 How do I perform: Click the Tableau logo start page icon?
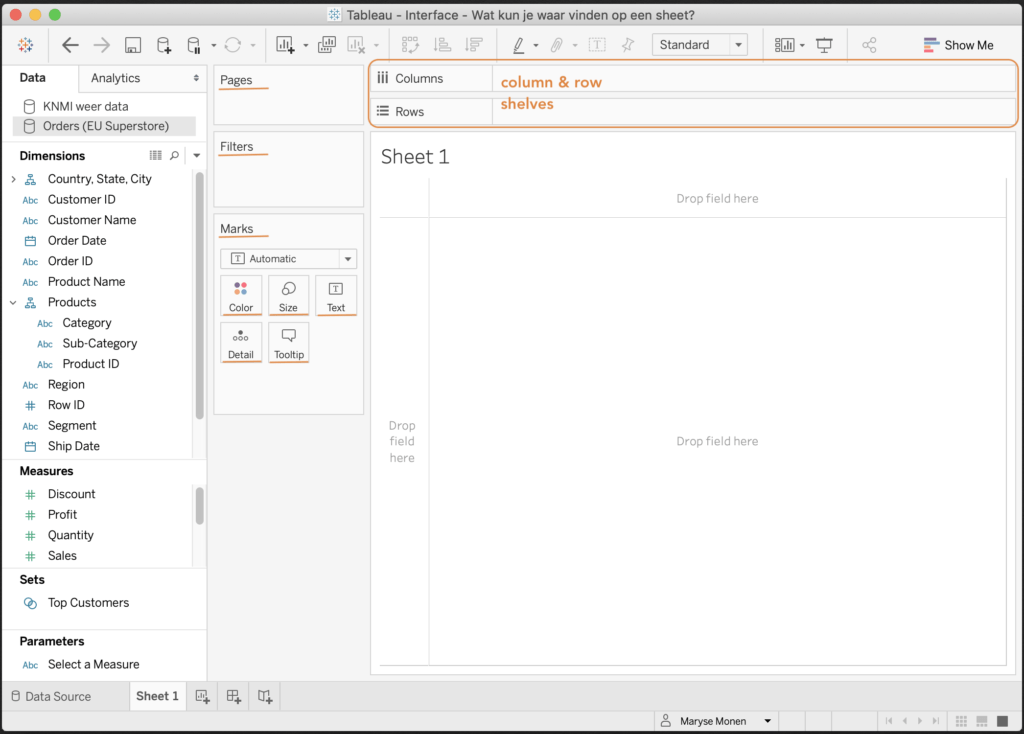tap(26, 45)
